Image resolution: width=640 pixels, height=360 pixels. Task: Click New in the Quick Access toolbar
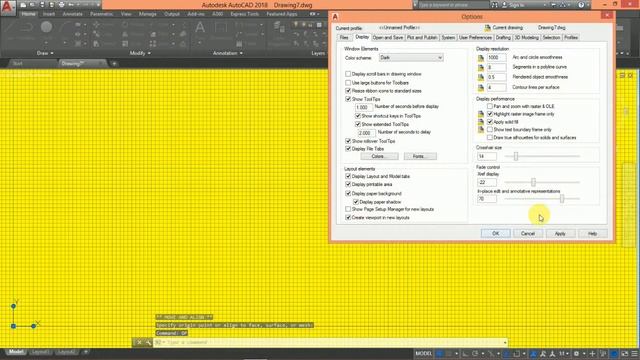[x=23, y=5]
